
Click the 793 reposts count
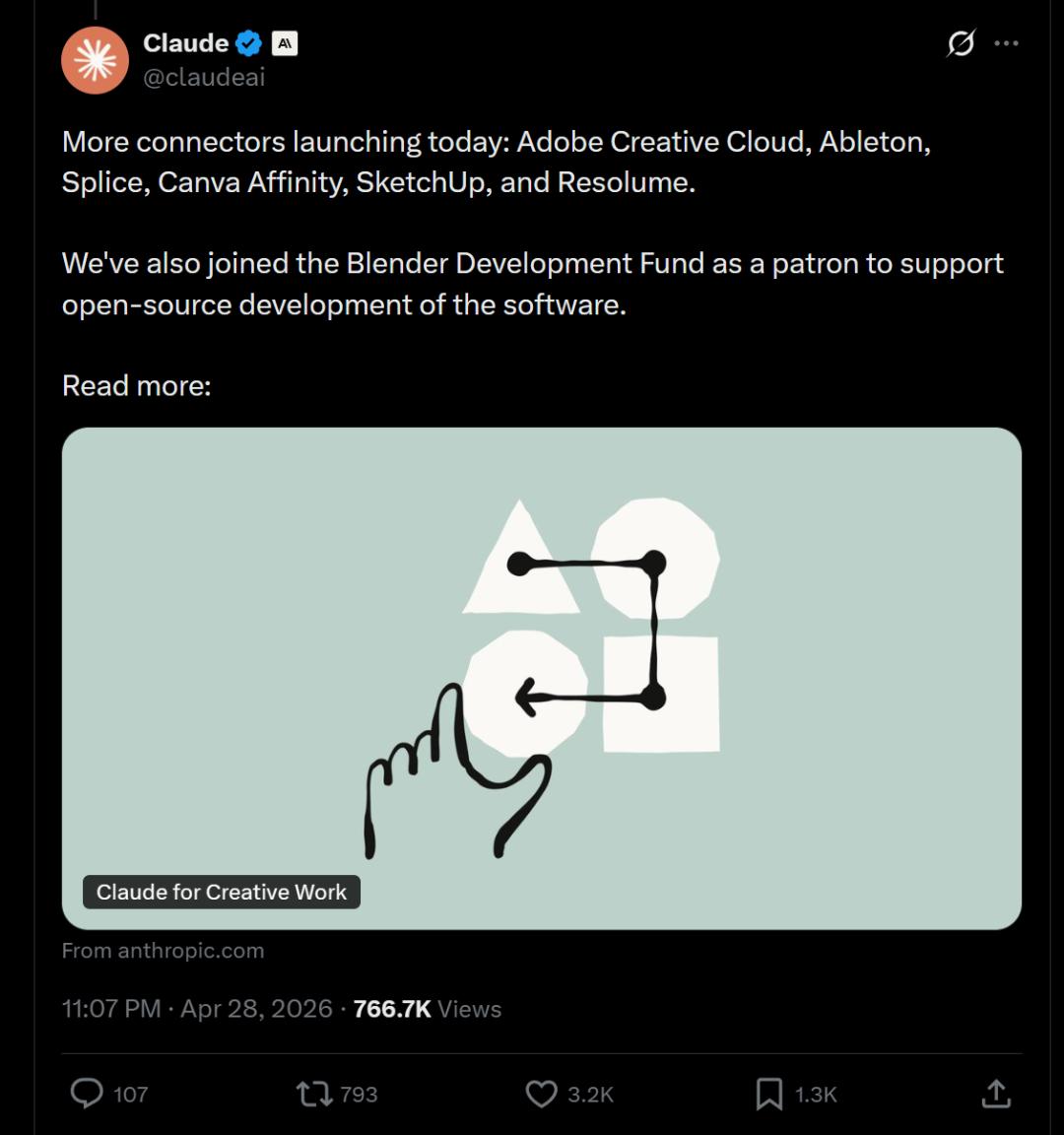coord(359,1094)
